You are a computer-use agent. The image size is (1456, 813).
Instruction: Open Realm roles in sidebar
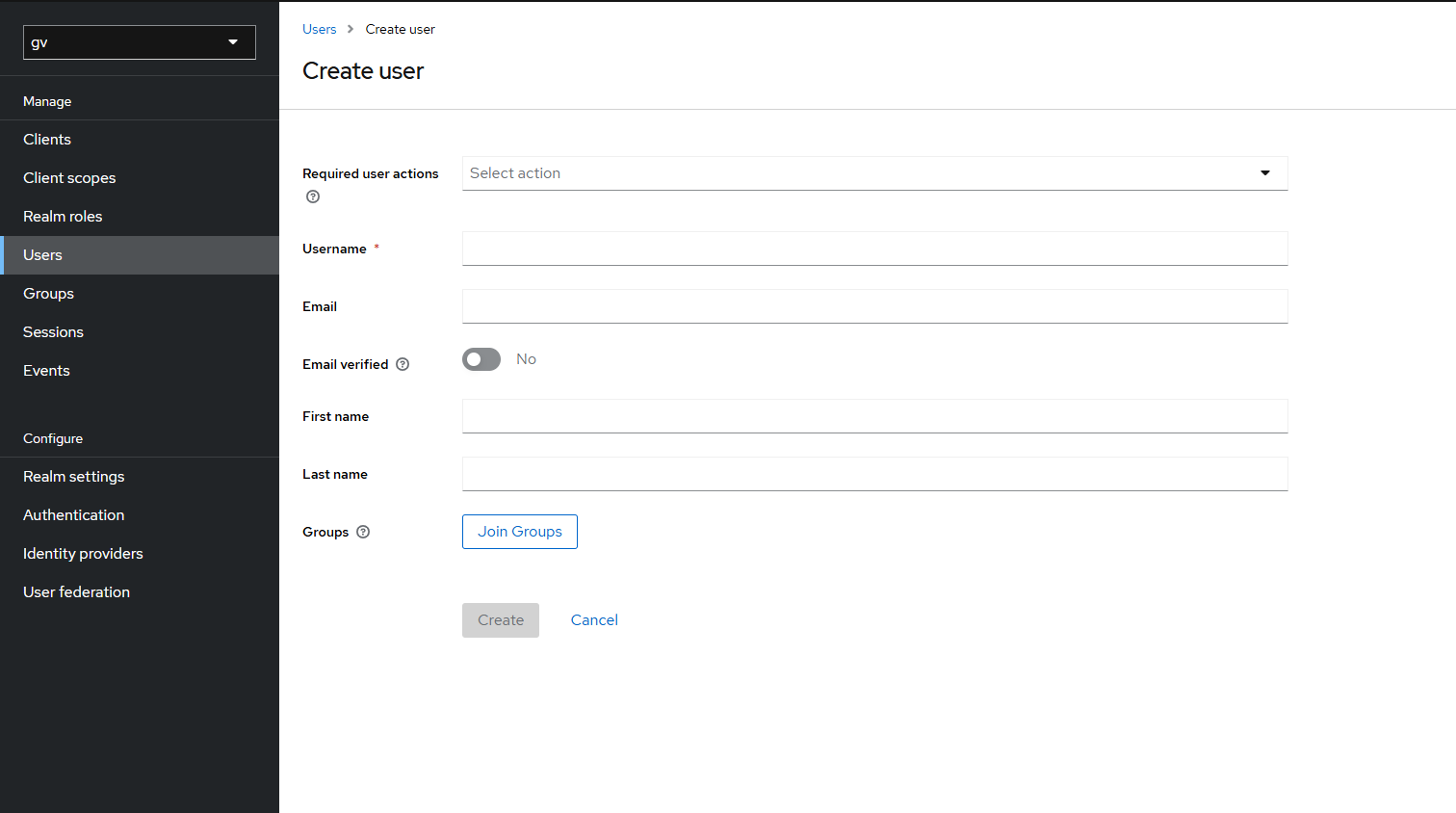(x=63, y=217)
